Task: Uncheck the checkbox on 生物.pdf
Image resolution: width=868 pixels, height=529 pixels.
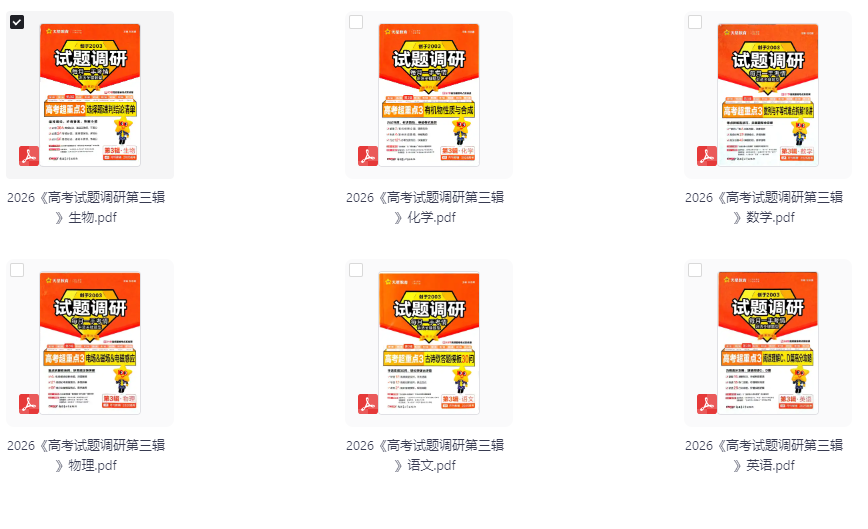Action: tap(17, 22)
